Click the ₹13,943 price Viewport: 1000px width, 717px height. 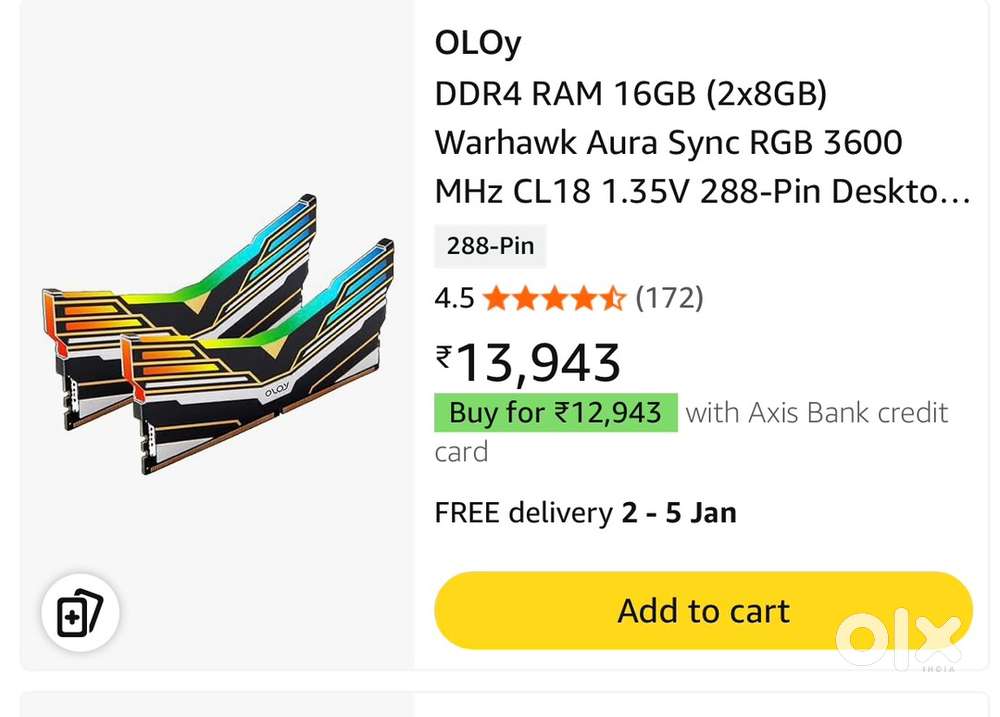coord(538,362)
